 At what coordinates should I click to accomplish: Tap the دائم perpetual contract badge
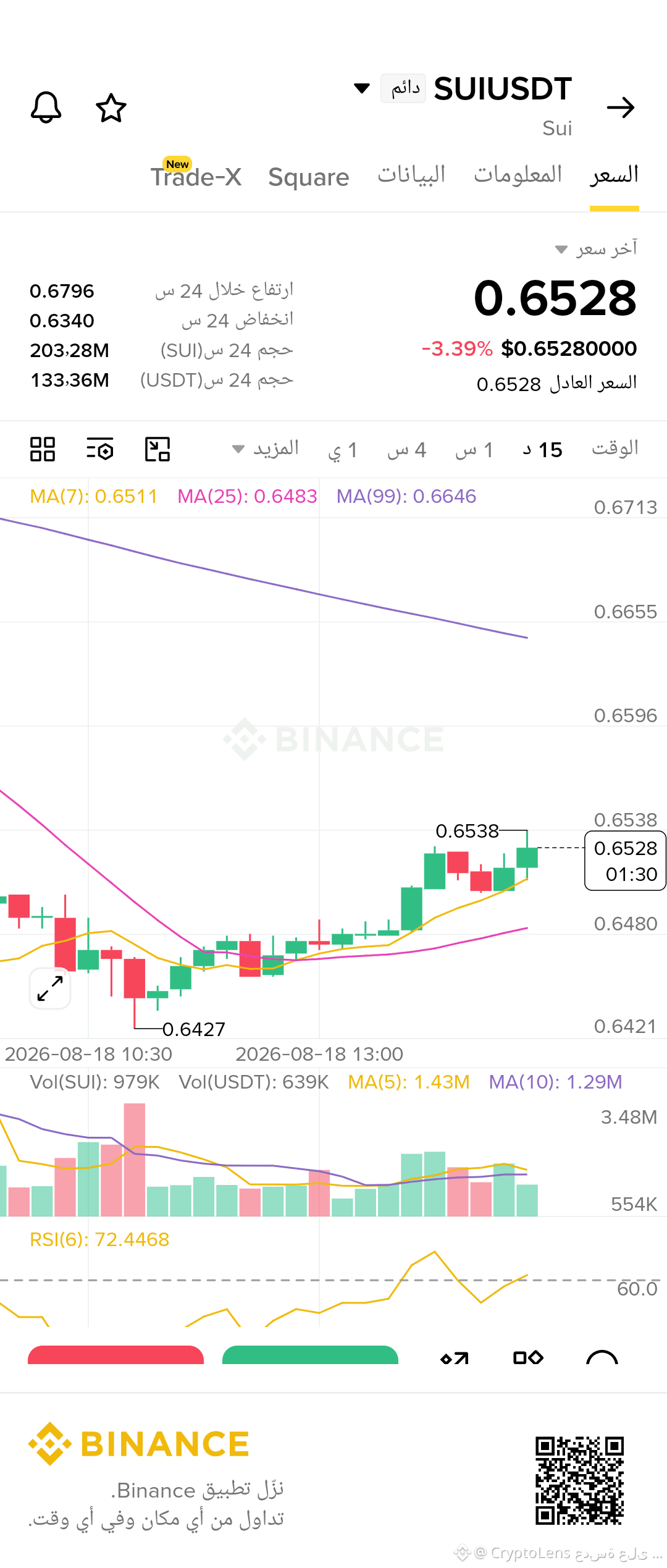click(403, 88)
